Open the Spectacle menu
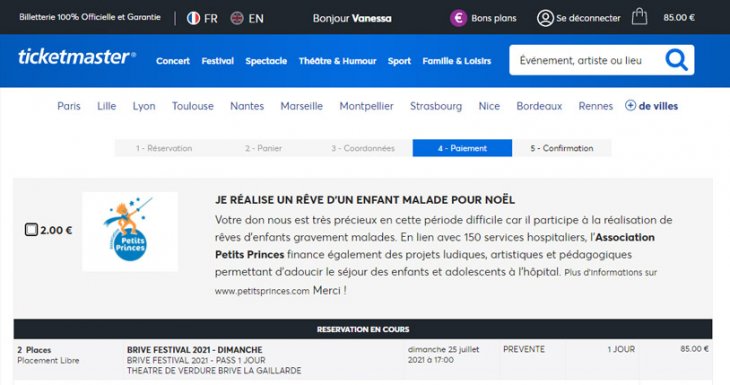Viewport: 730px width, 385px height. pyautogui.click(x=266, y=61)
